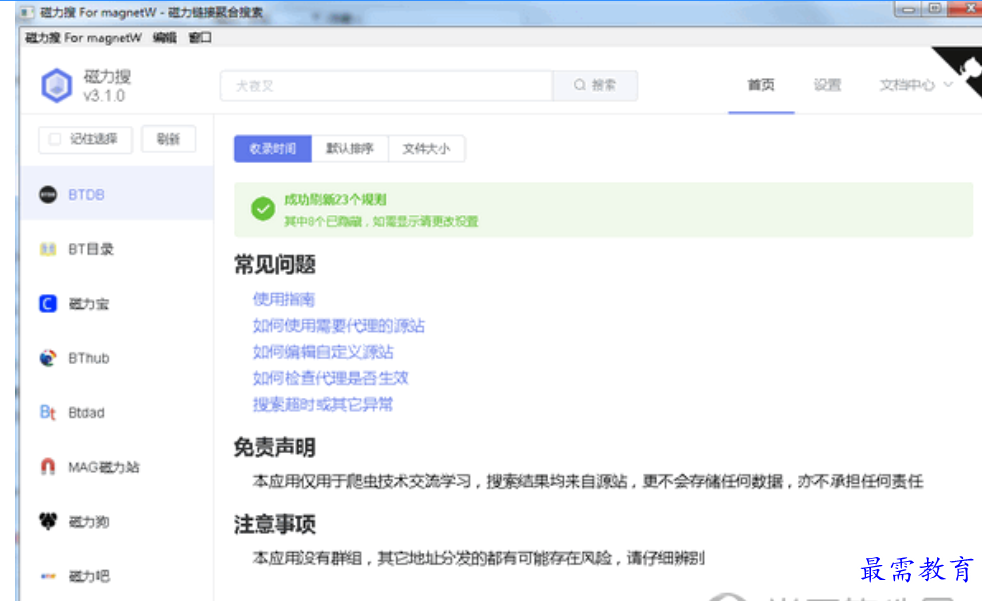Viewport: 982px width, 601px height.
Task: Switch sorting to 默认排序
Action: point(350,149)
